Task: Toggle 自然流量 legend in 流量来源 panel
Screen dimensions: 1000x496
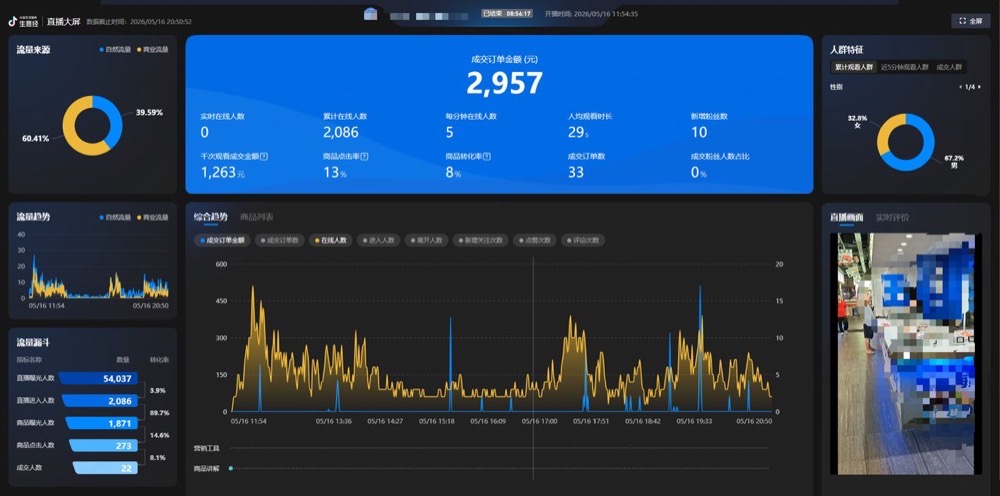Action: click(114, 49)
